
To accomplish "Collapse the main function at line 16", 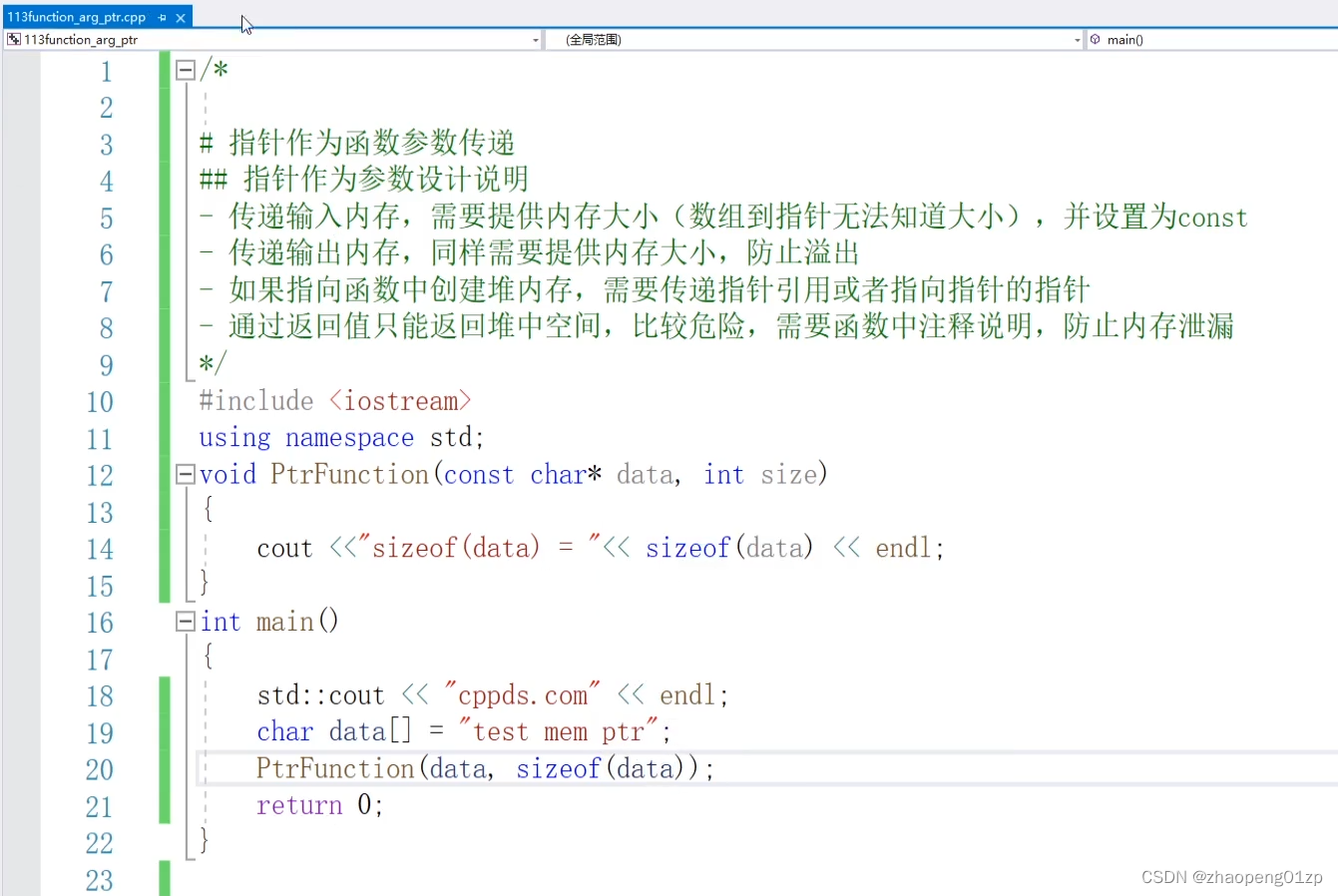I will pos(186,622).
